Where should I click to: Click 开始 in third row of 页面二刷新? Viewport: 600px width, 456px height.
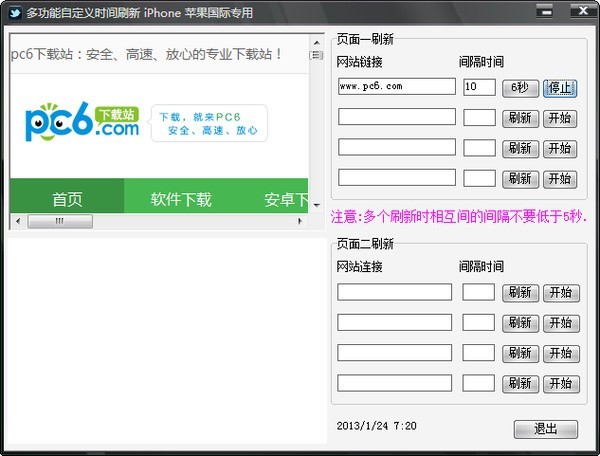tap(561, 354)
